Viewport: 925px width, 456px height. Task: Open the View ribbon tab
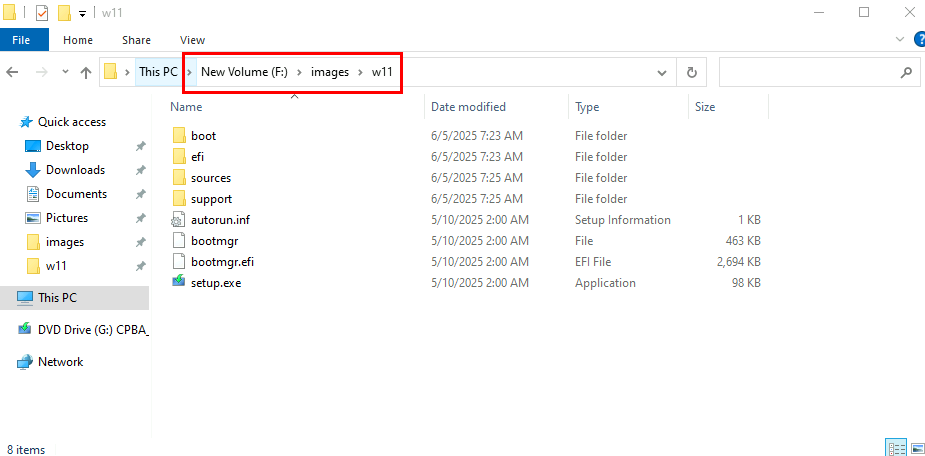click(192, 40)
